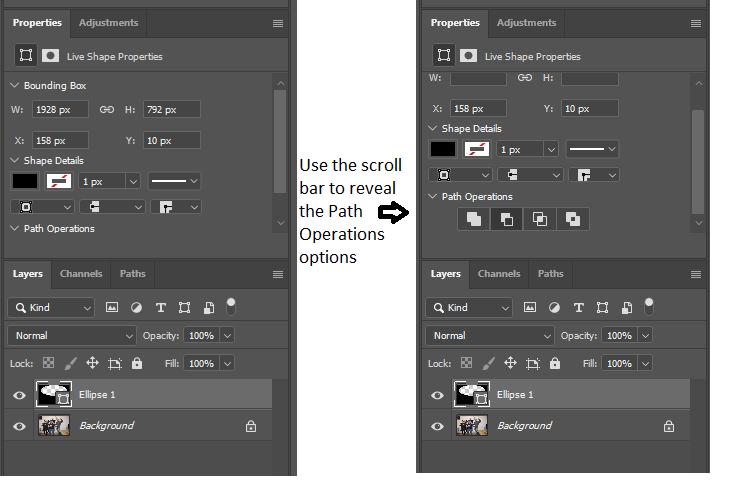Click Exclude Overlapping Shapes path operation button
The height and width of the screenshot is (481, 740).
pyautogui.click(x=573, y=219)
